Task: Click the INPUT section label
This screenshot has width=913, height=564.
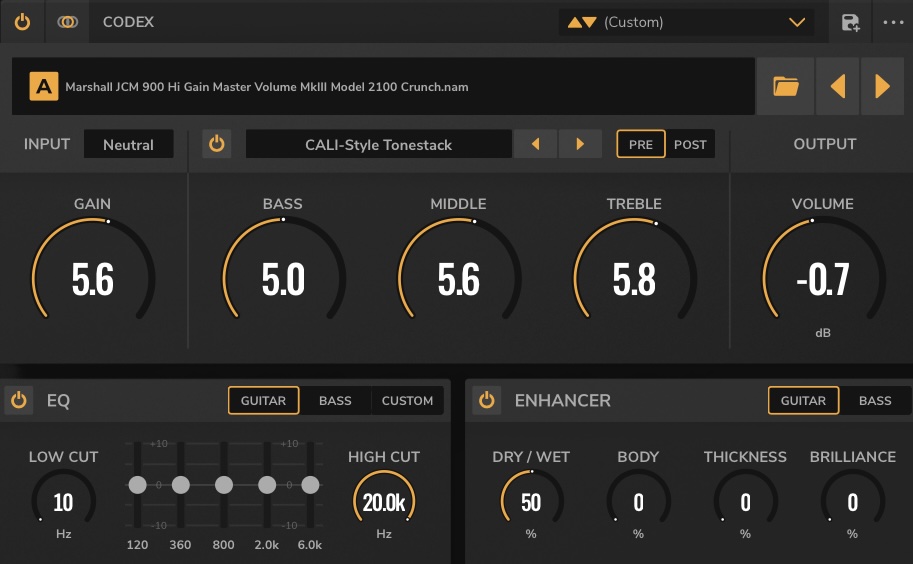Action: (47, 144)
